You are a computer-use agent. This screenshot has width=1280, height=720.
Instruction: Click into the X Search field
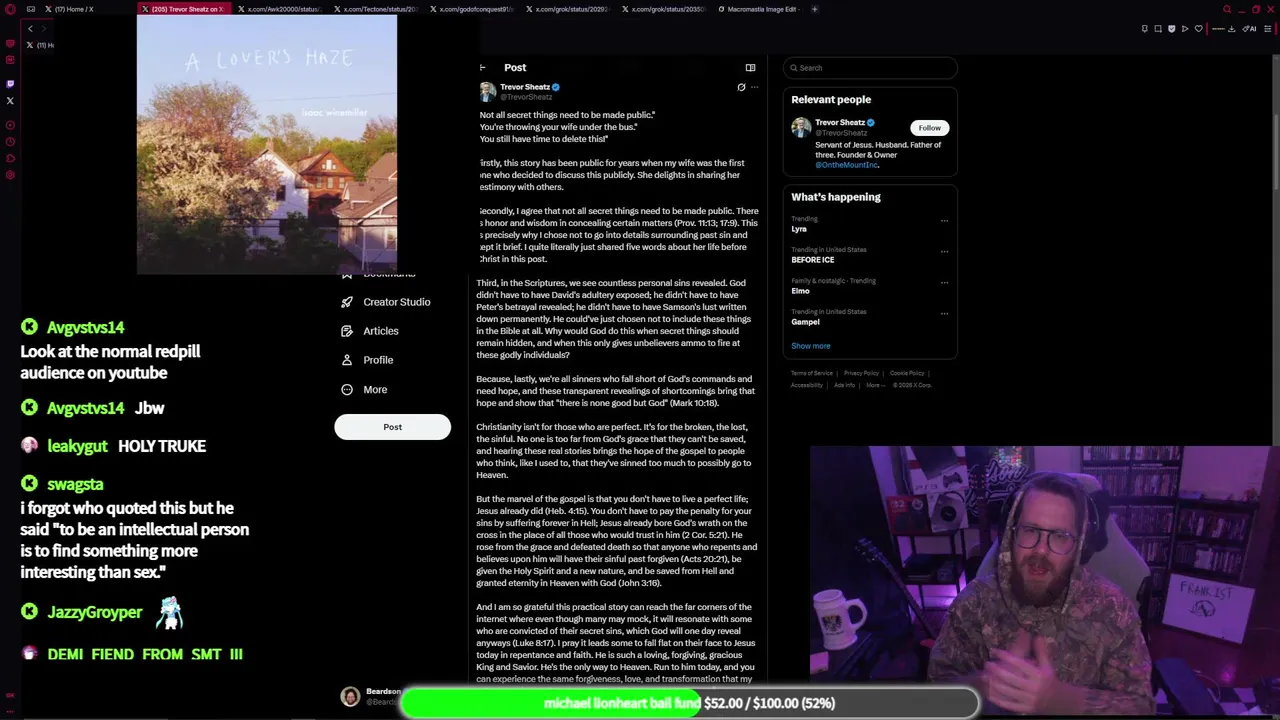[870, 67]
